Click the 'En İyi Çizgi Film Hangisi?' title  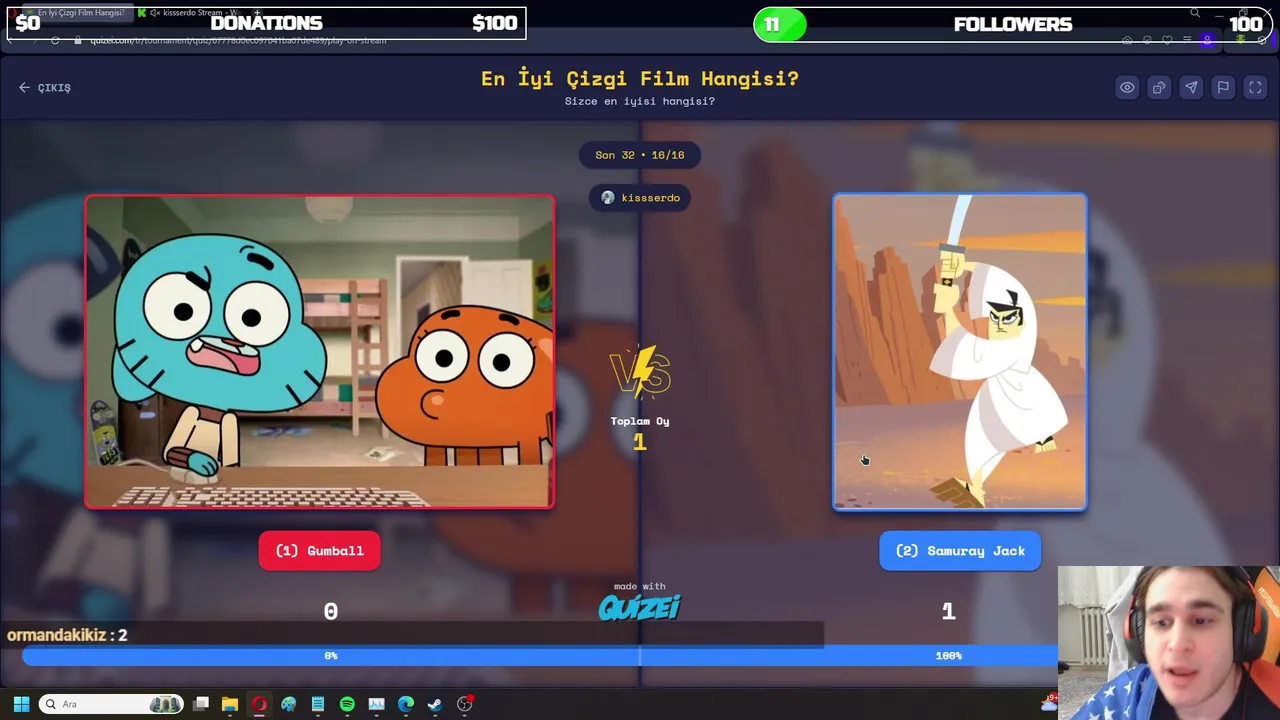click(x=640, y=79)
